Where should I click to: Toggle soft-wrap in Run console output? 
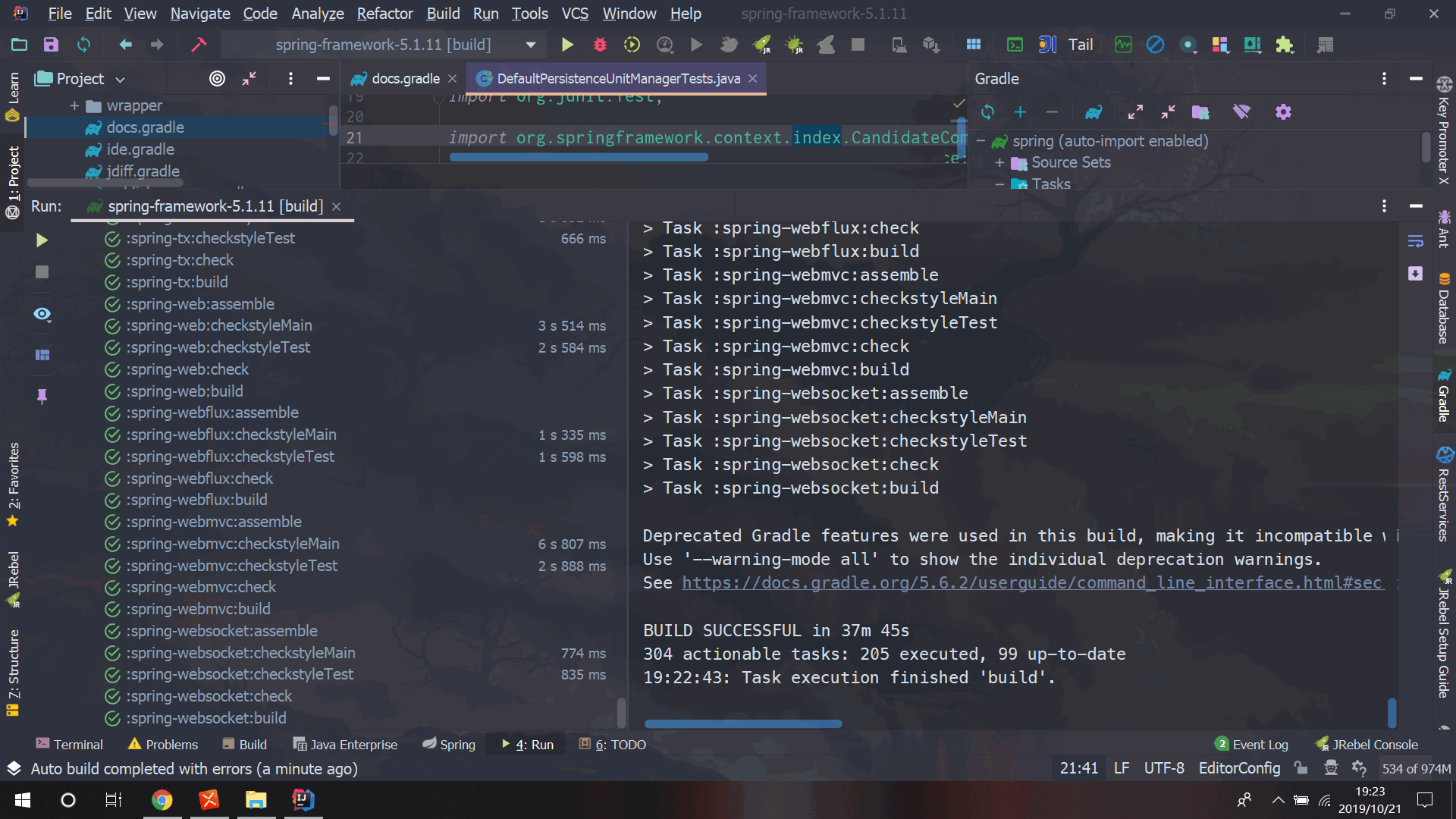click(1415, 241)
